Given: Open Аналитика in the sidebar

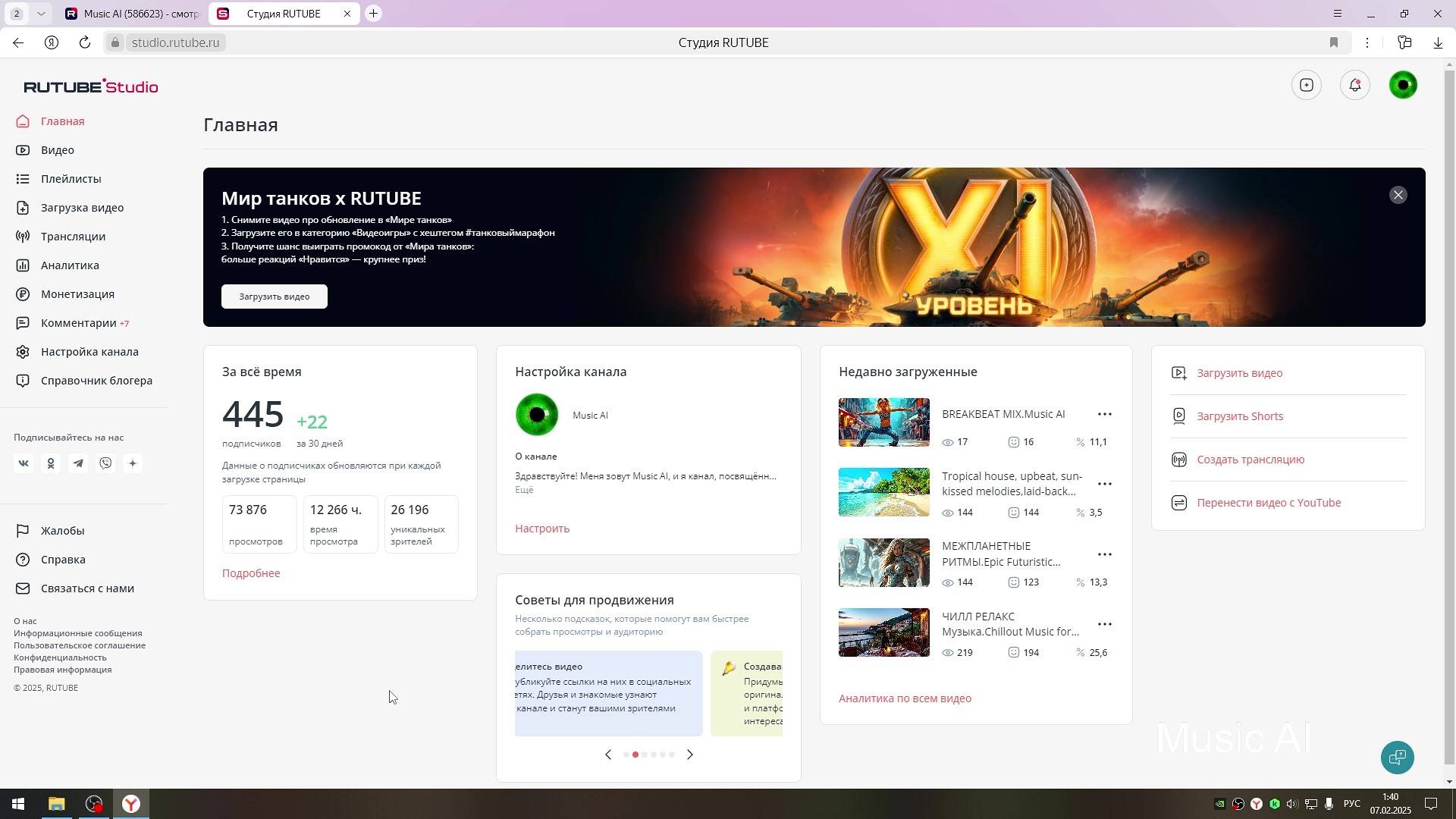Looking at the screenshot, I should coord(70,265).
